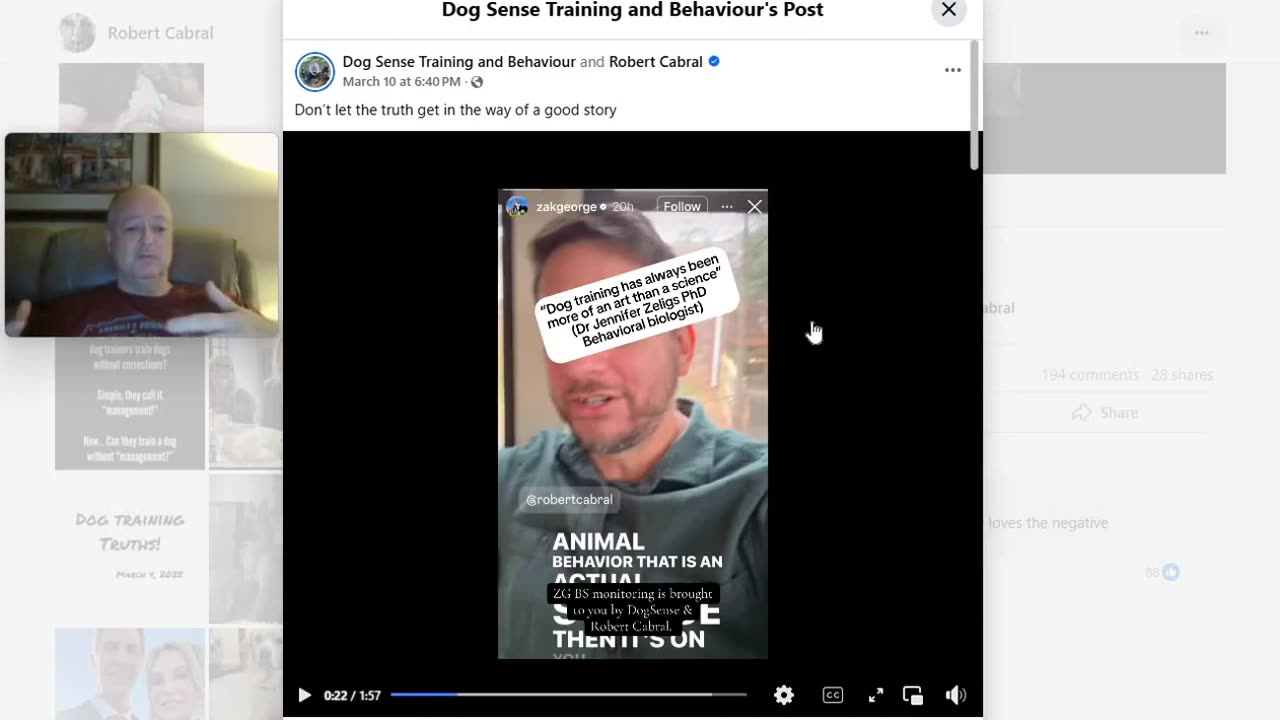Click the March 10 post timestamp
The image size is (1280, 720).
click(402, 82)
